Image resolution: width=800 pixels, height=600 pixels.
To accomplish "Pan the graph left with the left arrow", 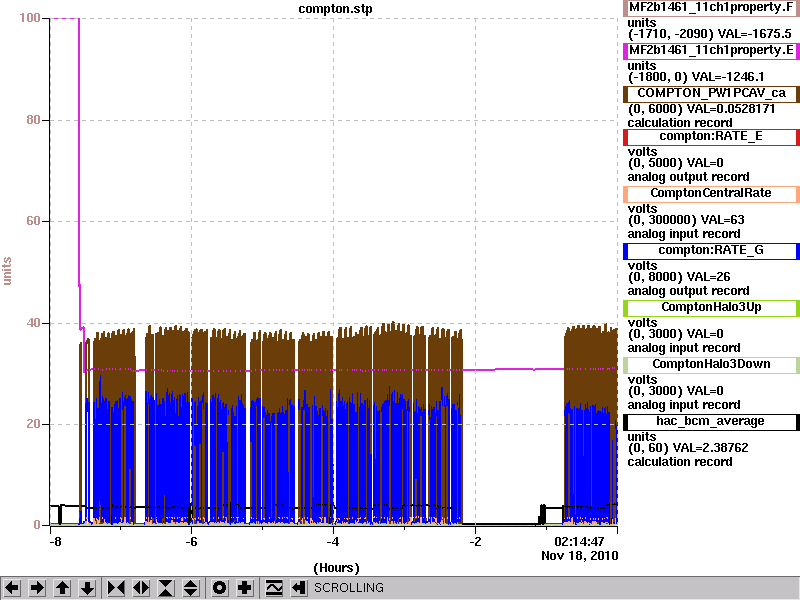I will pos(12,588).
